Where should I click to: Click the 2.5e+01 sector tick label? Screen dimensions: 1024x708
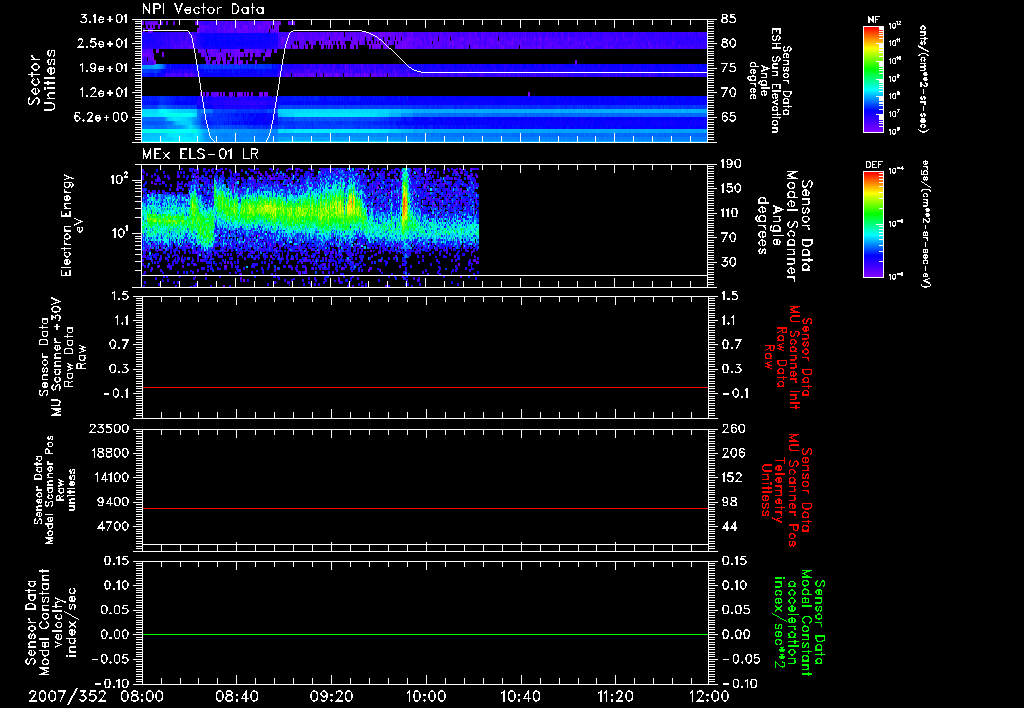pos(104,43)
